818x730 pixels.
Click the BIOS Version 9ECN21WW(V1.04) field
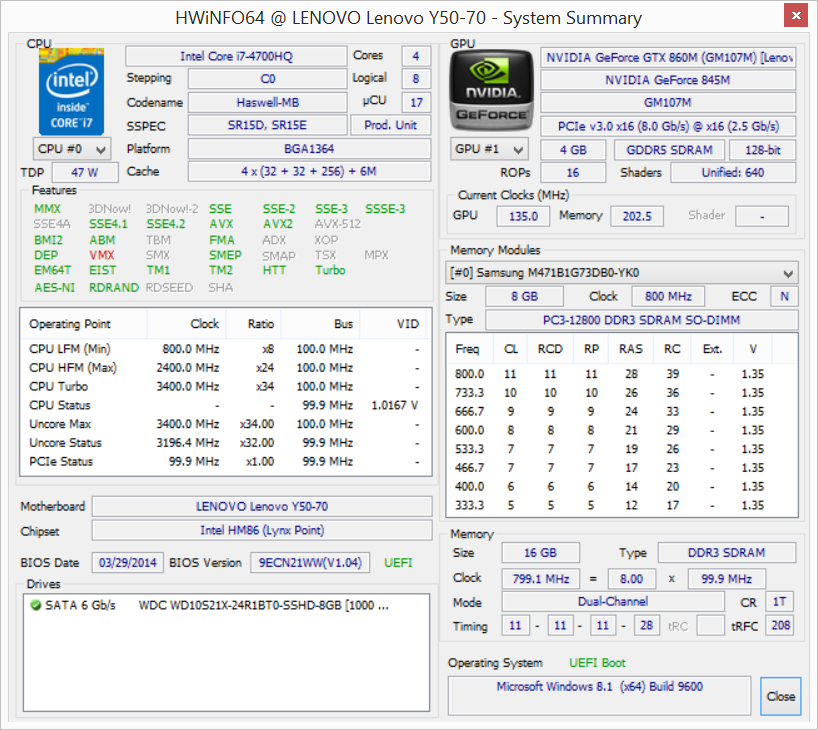(x=310, y=563)
